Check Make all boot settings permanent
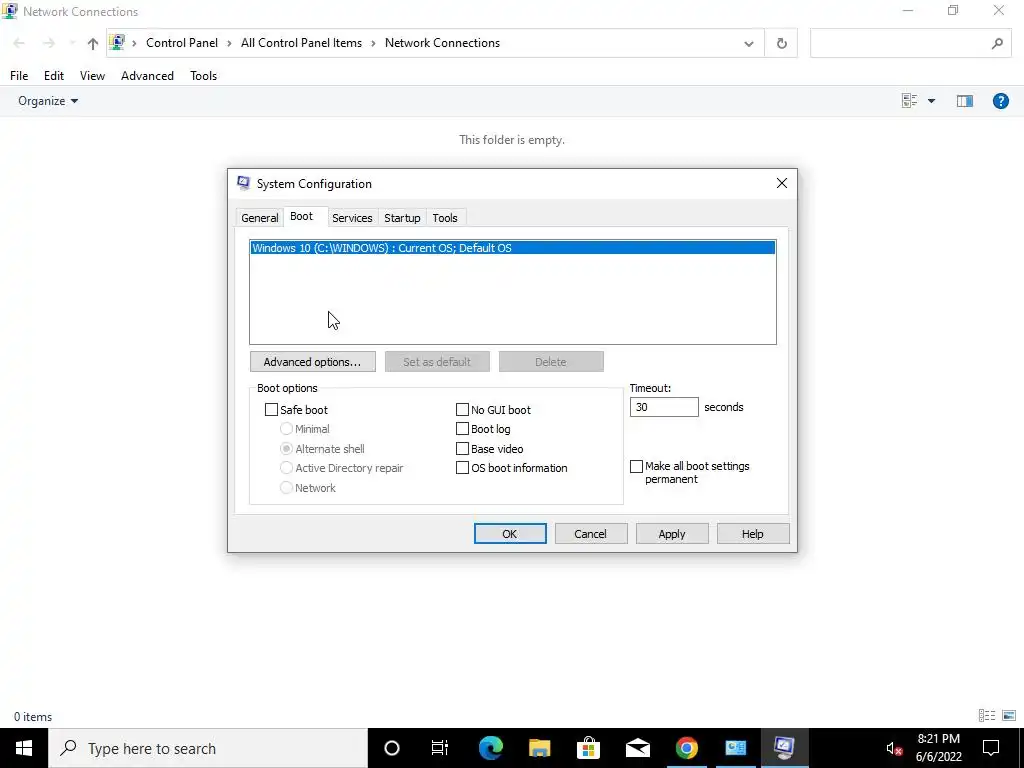 [636, 466]
